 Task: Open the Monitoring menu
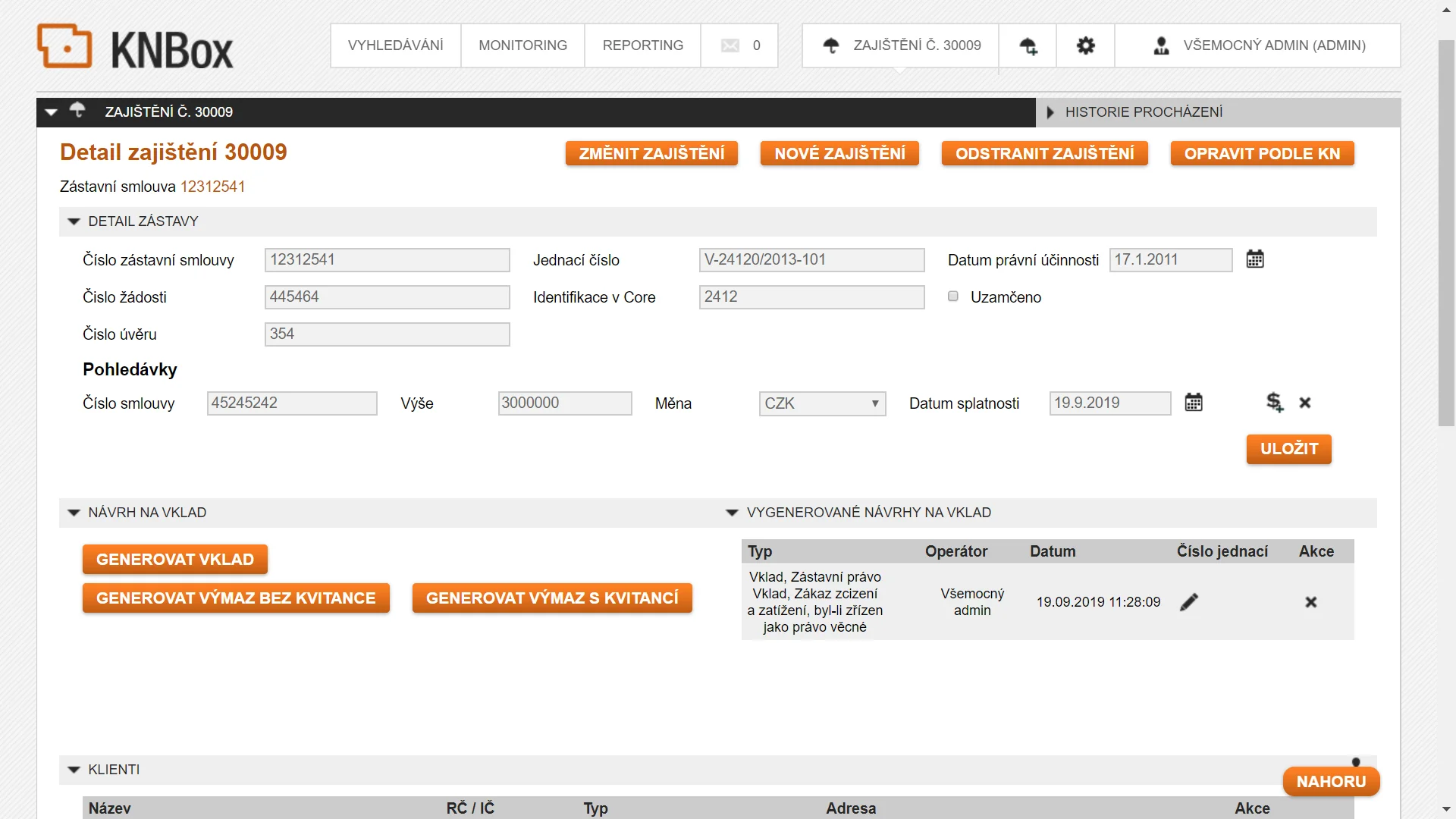[x=522, y=45]
